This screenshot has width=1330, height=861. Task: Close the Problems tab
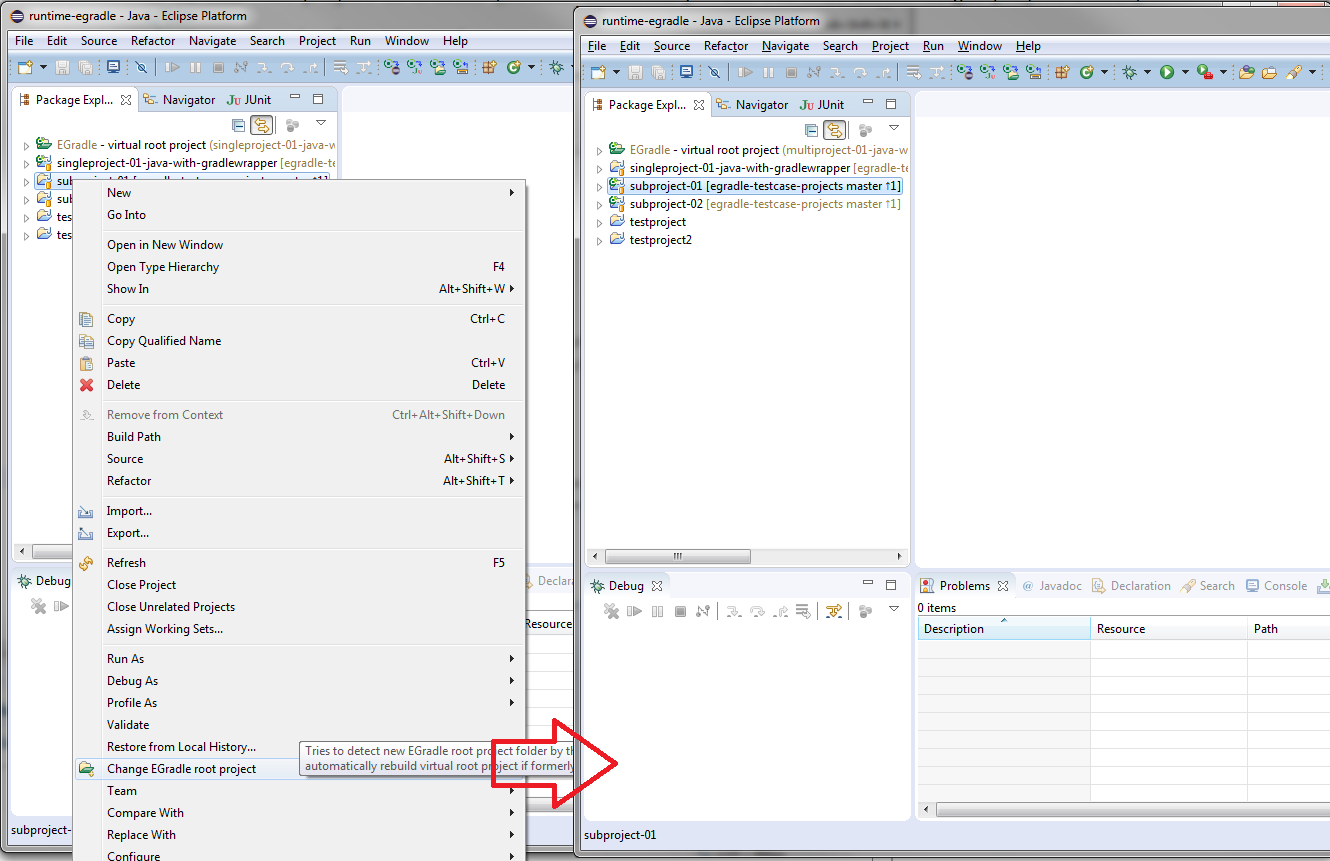tap(1003, 586)
